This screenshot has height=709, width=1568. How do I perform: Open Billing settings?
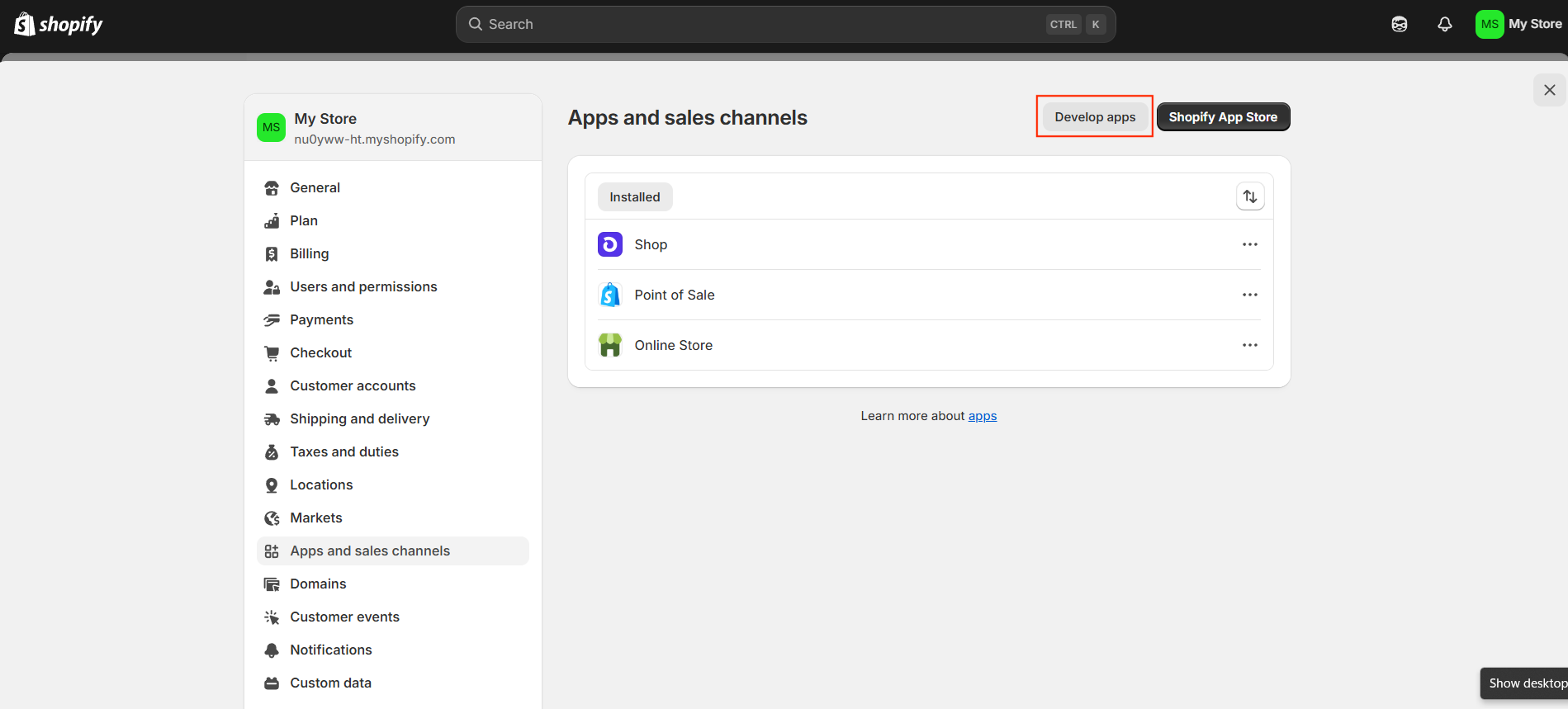coord(393,254)
